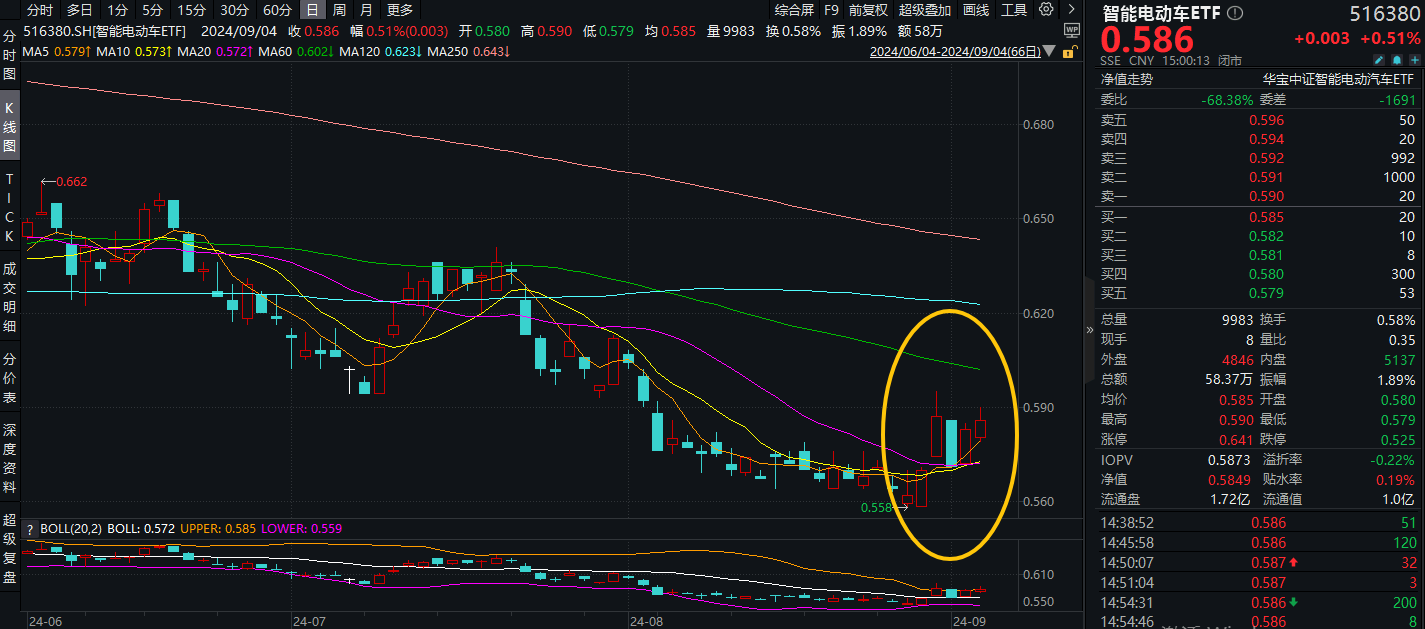This screenshot has width=1425, height=629.
Task: Open the 画线 drawing tool
Action: click(975, 9)
